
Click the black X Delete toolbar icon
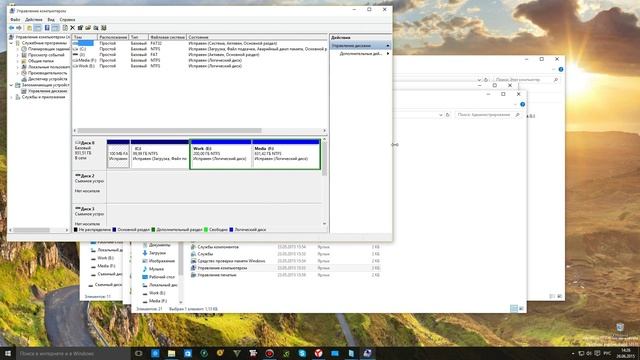pos(72,28)
